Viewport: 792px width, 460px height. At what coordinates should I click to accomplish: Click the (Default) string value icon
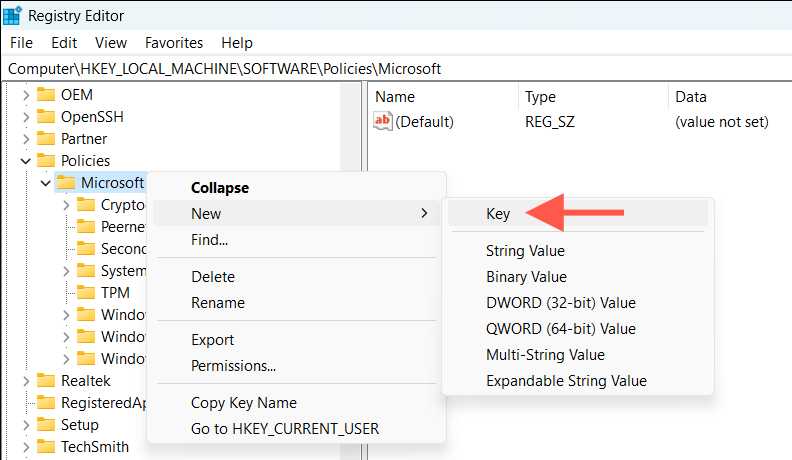(x=383, y=122)
